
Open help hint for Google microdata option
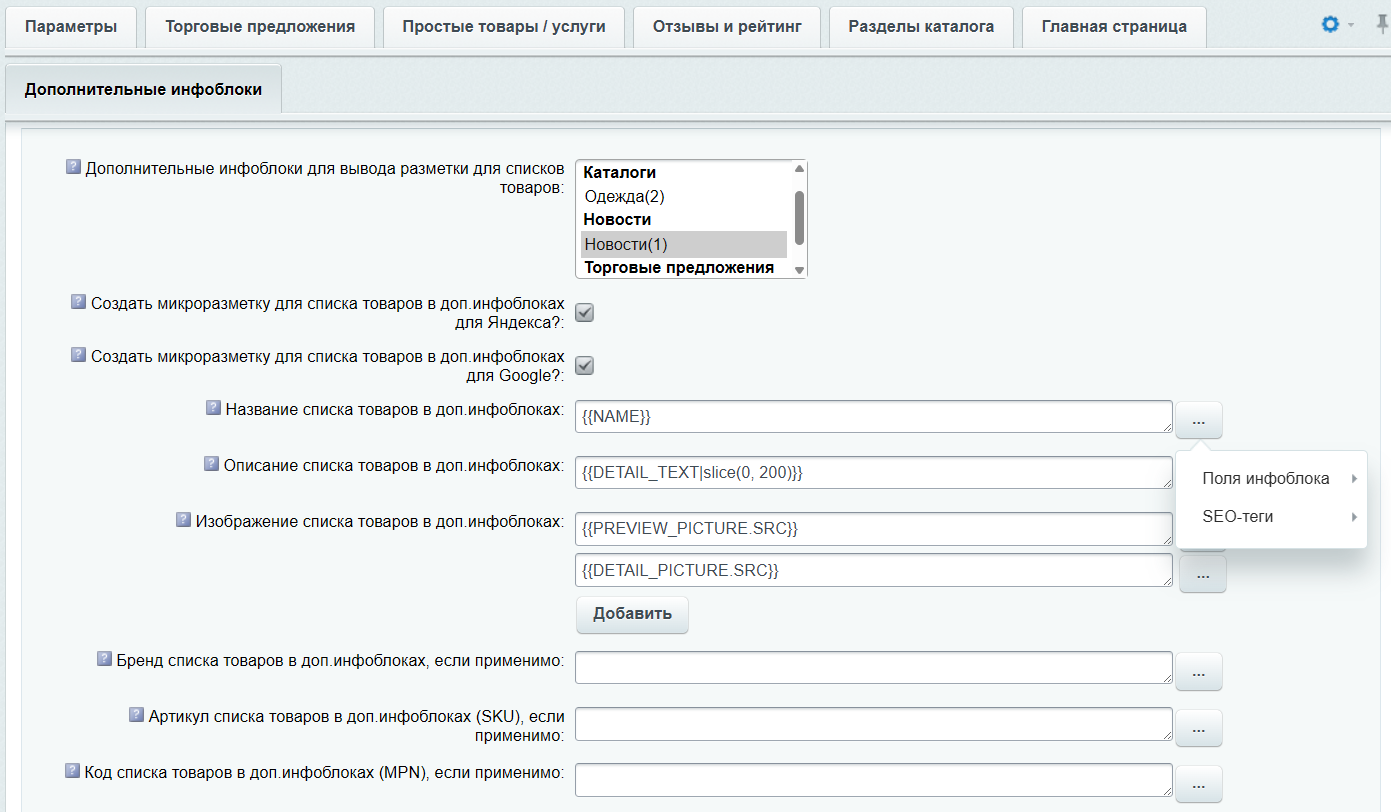coord(78,354)
